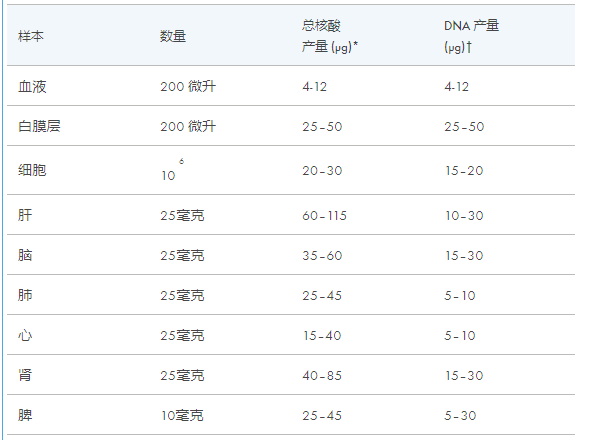Screen dimensions: 609x440
Task: Select the DNA 产量 (µg) header cell
Action: (472, 36)
